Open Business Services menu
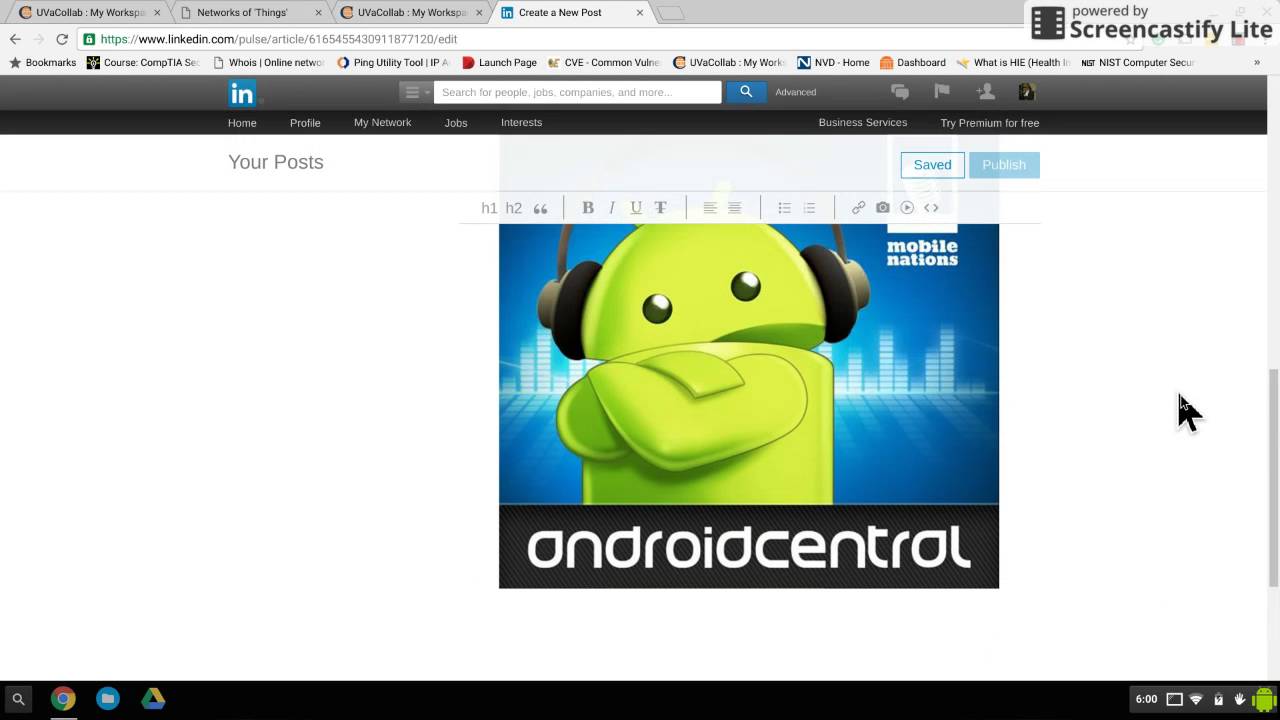The height and width of the screenshot is (720, 1280). pos(863,122)
